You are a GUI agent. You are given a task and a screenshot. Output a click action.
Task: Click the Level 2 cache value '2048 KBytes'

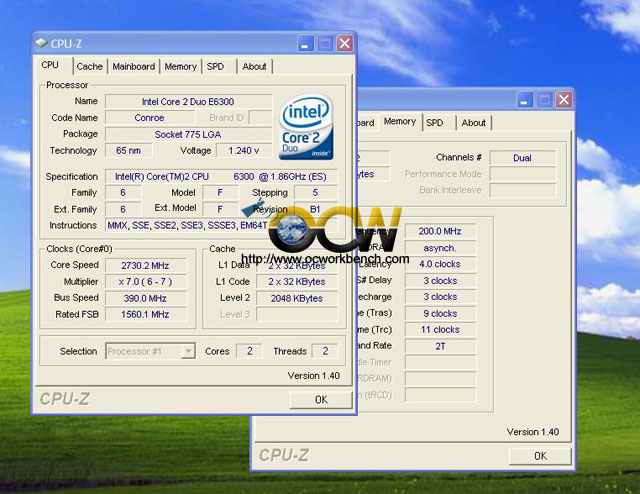pos(297,298)
